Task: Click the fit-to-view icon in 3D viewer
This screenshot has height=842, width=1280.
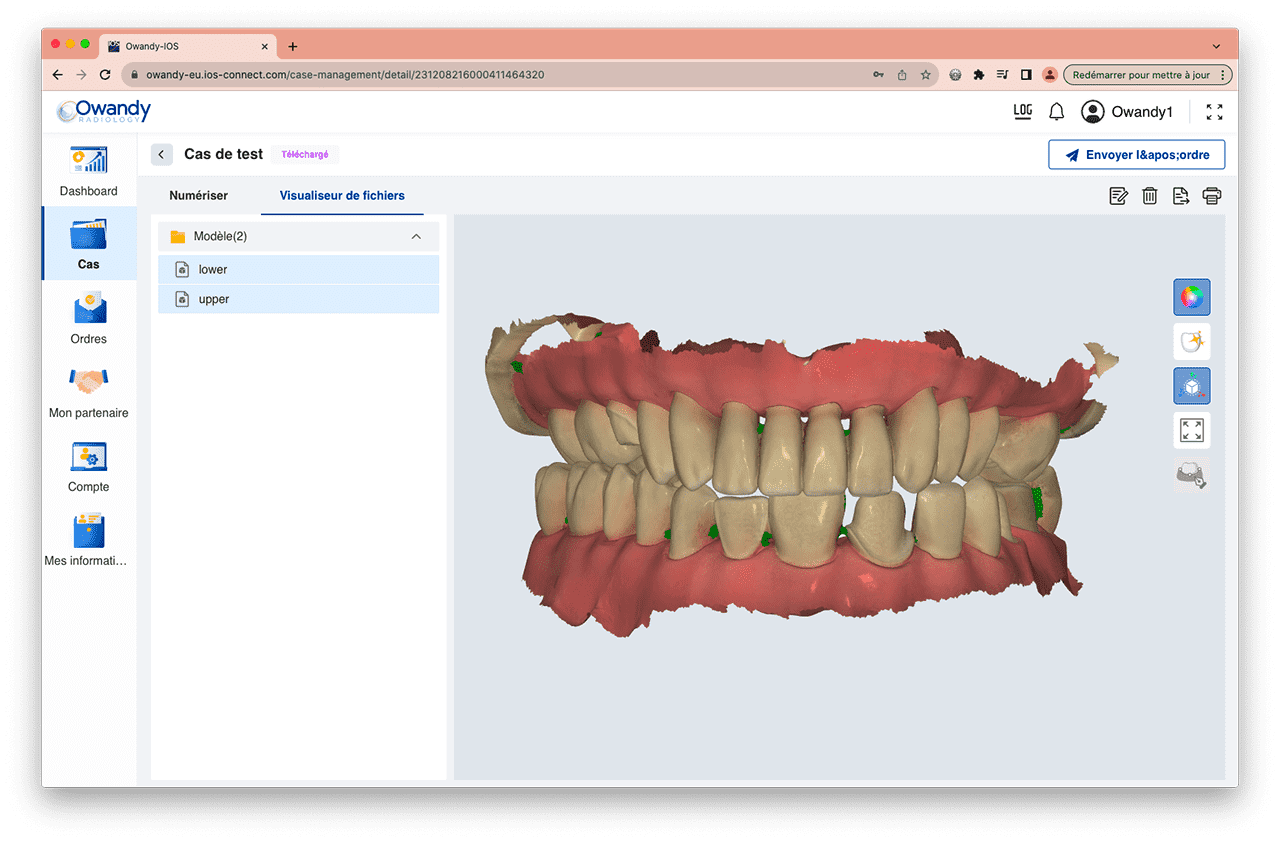Action: click(1191, 430)
